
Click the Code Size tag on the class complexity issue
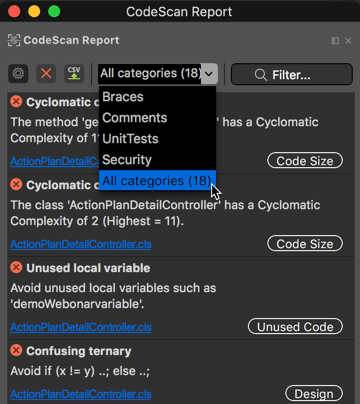pos(305,244)
